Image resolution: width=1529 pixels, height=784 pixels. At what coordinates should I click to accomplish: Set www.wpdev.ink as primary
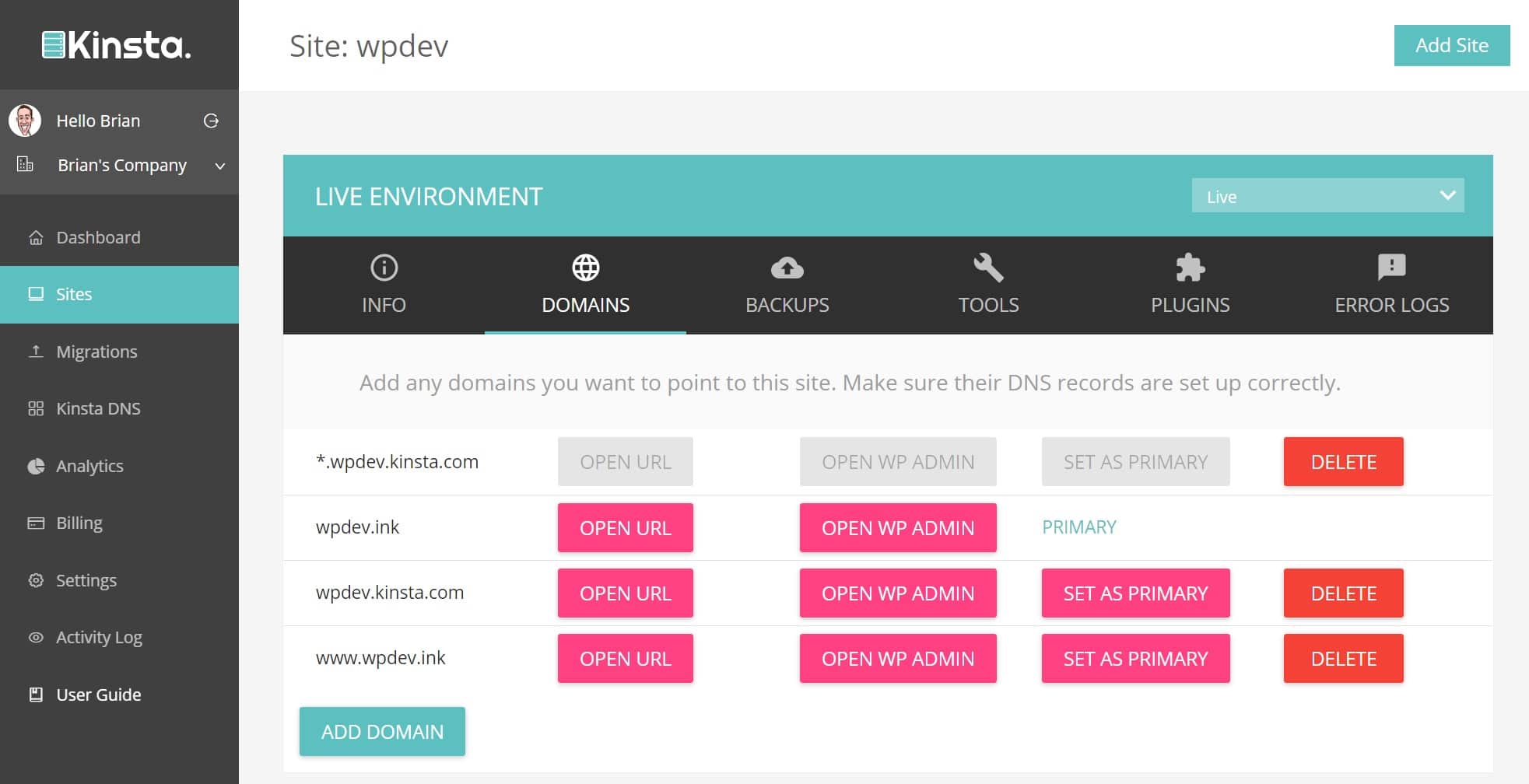point(1135,658)
